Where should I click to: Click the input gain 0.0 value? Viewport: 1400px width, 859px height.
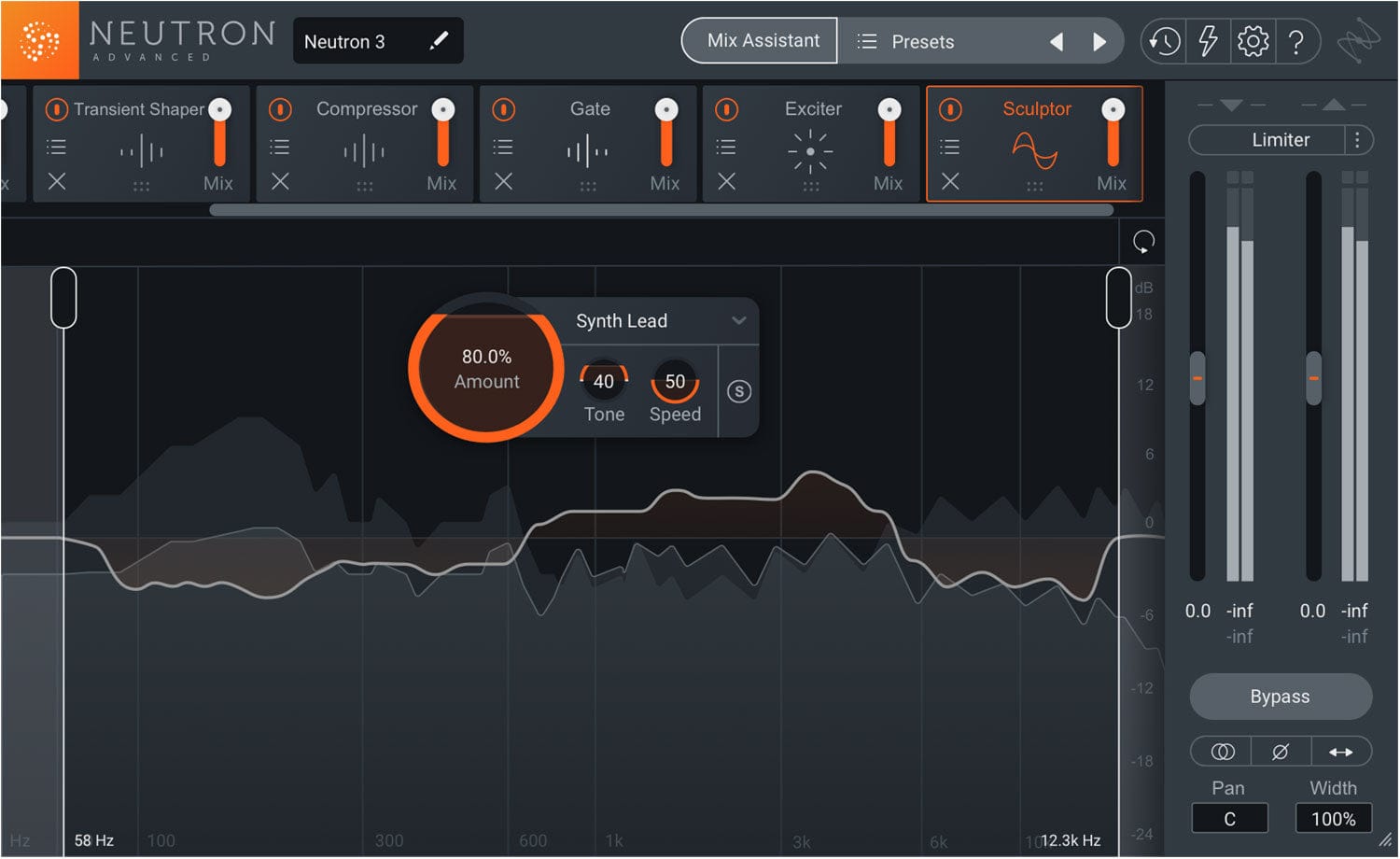pos(1197,611)
